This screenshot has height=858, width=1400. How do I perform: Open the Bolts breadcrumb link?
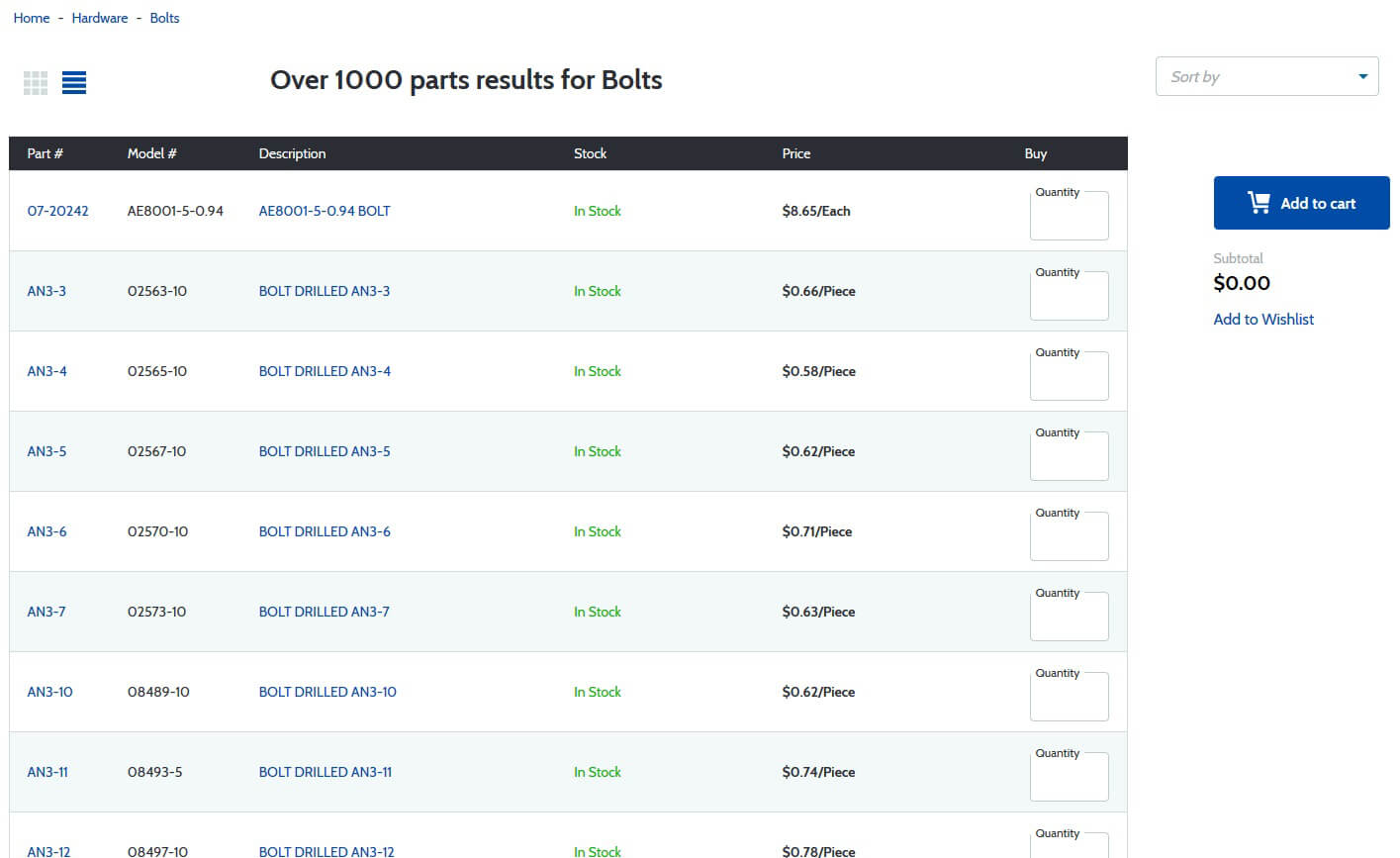click(164, 18)
